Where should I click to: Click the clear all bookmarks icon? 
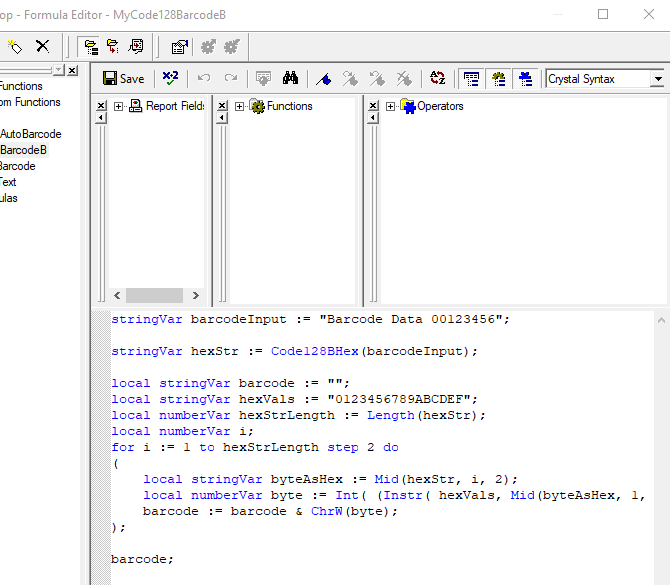pos(404,79)
